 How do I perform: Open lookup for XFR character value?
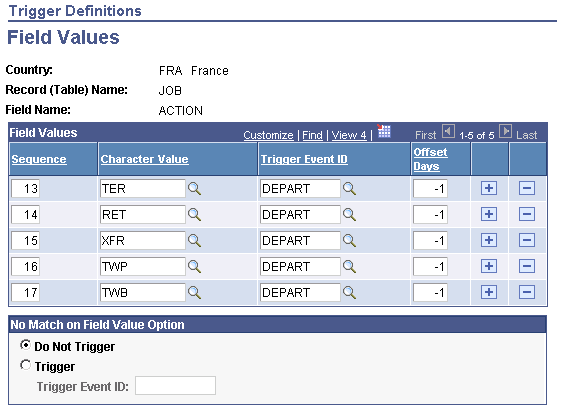(194, 240)
